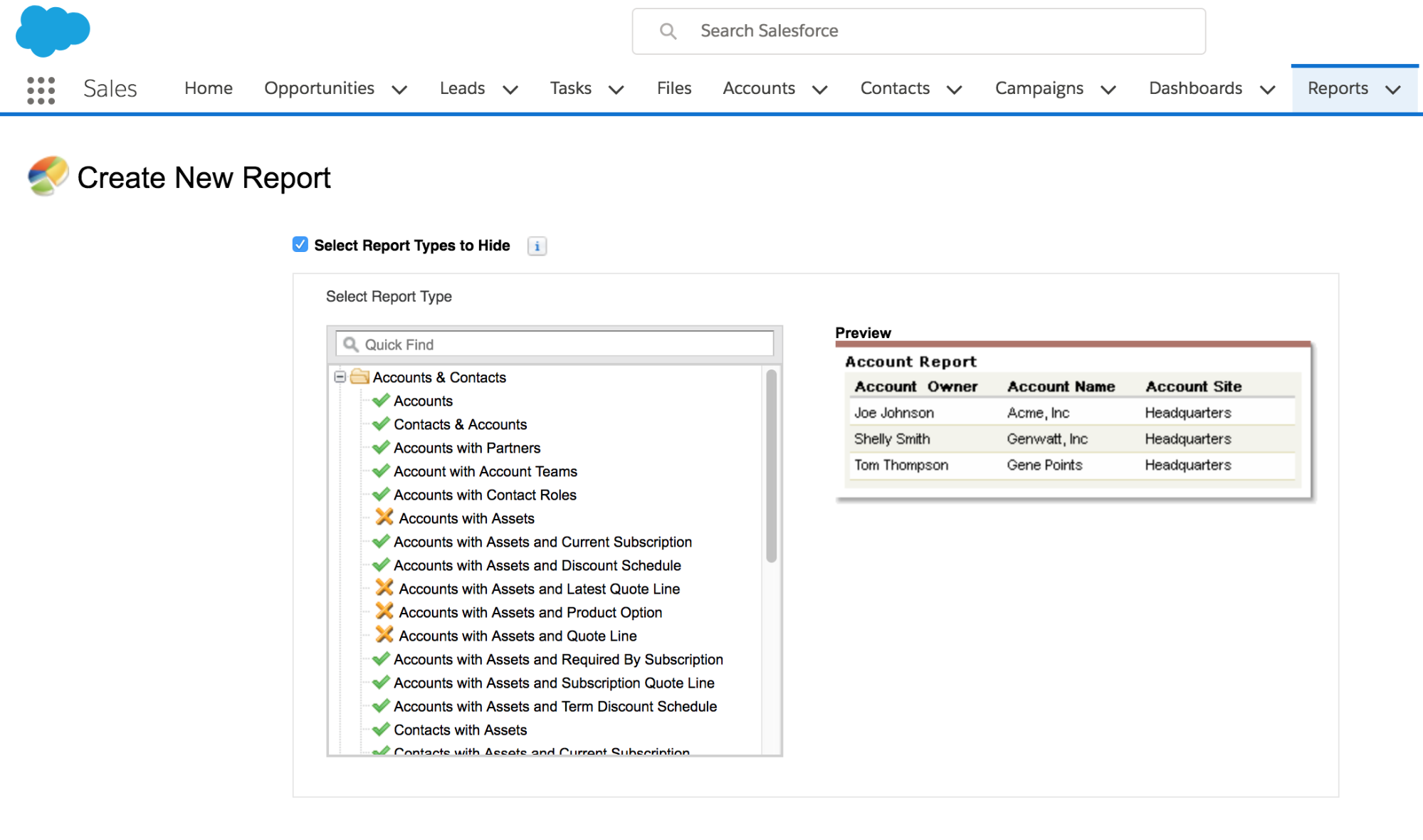Open the Dashboards tab

pos(1195,88)
